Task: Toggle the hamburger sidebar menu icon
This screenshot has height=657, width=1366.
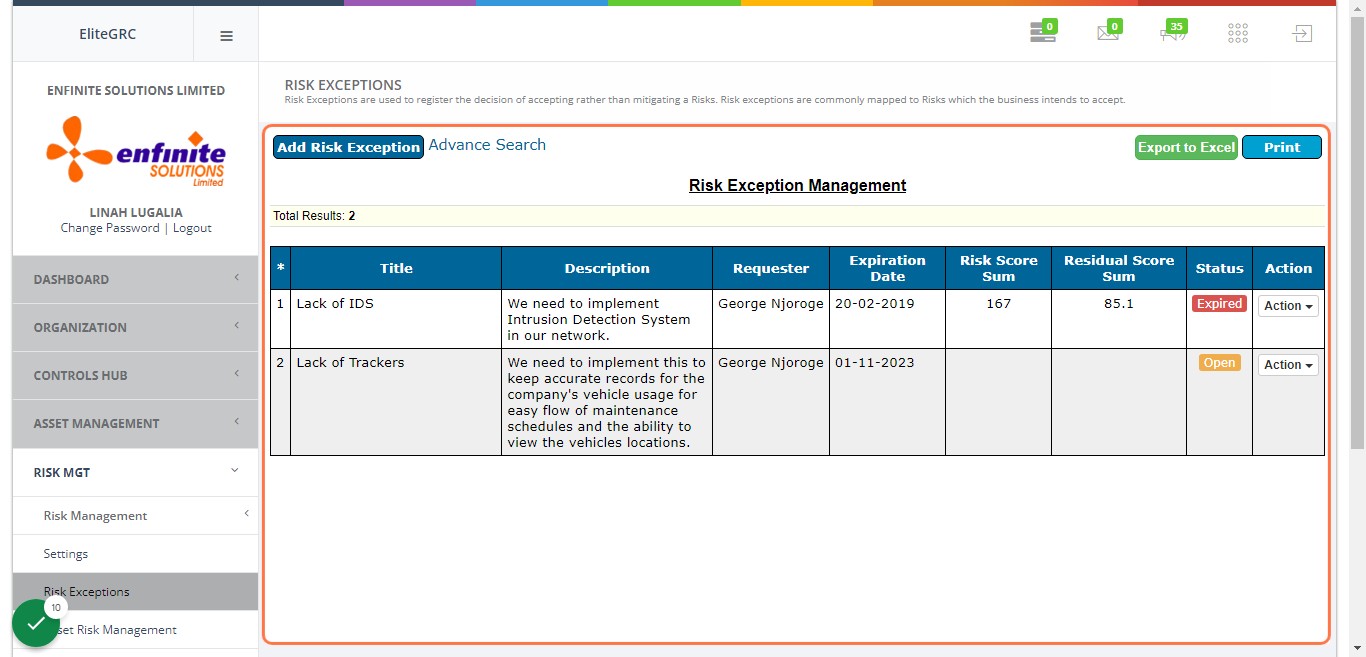Action: pyautogui.click(x=226, y=35)
